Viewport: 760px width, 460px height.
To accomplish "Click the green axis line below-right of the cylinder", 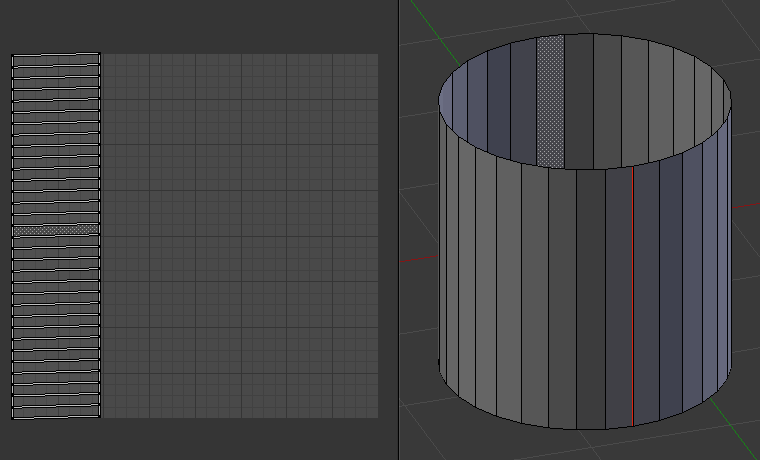I will tap(728, 420).
